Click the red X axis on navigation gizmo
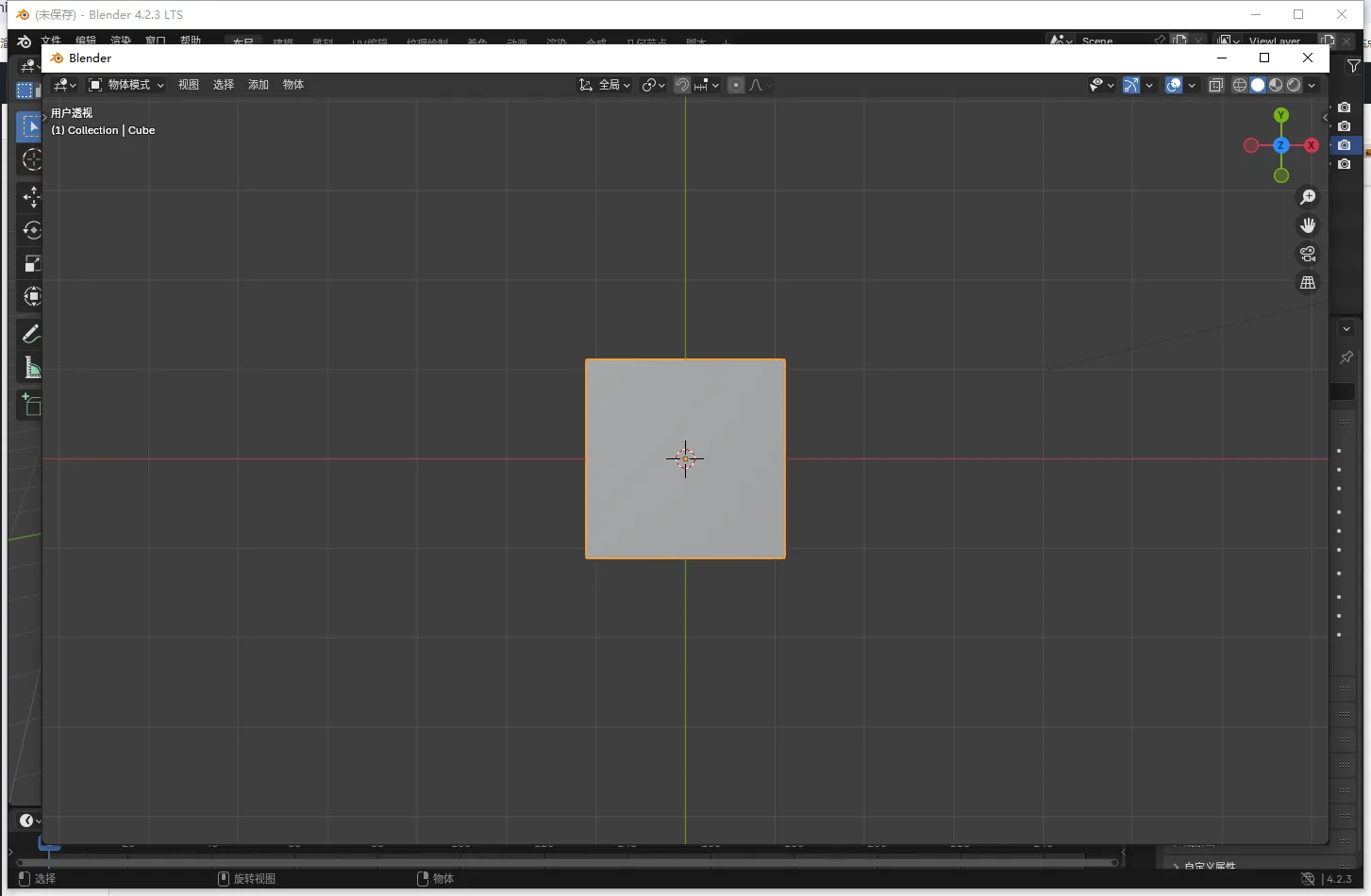Image resolution: width=1371 pixels, height=896 pixels. tap(1311, 145)
